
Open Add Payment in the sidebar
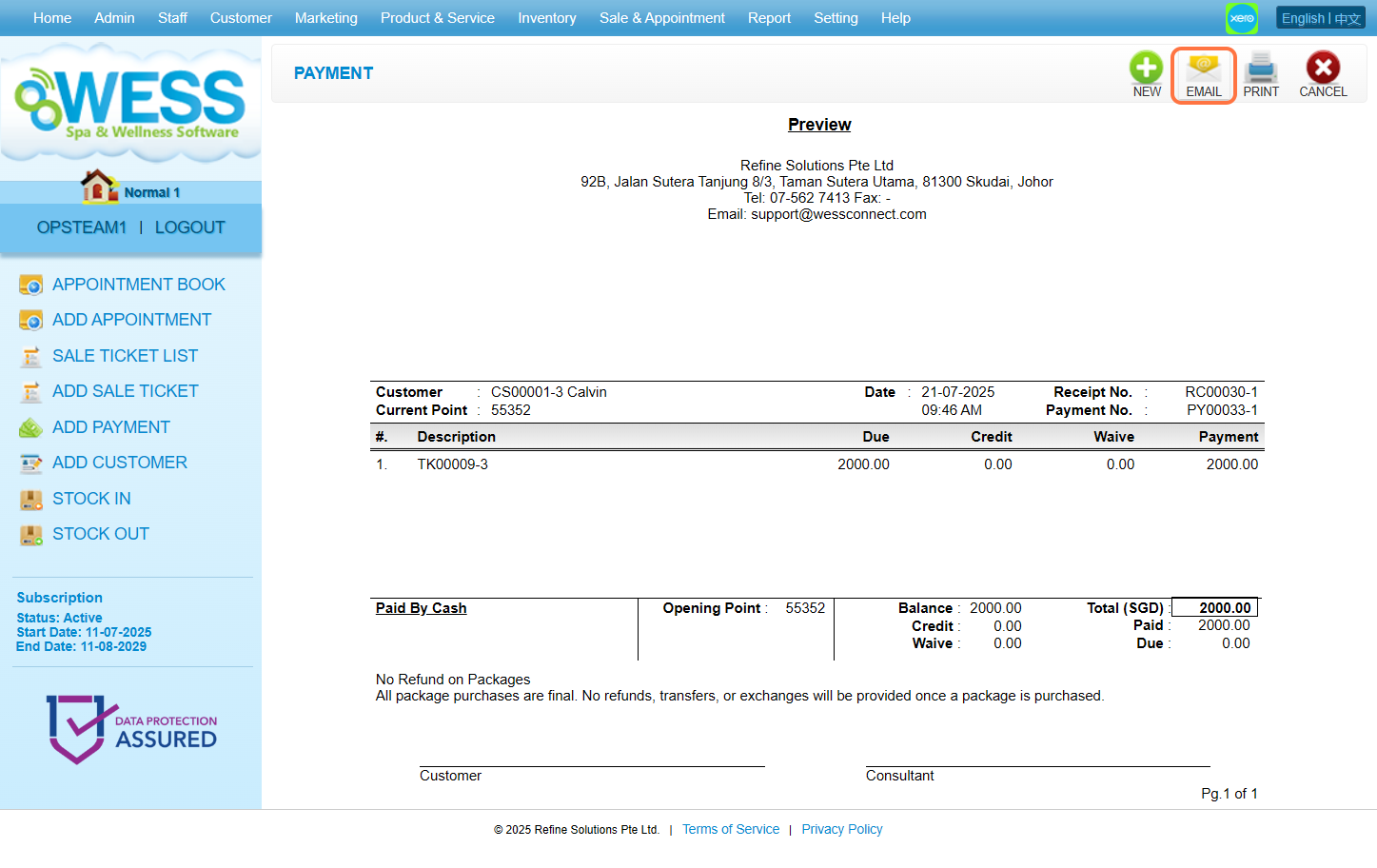point(110,427)
